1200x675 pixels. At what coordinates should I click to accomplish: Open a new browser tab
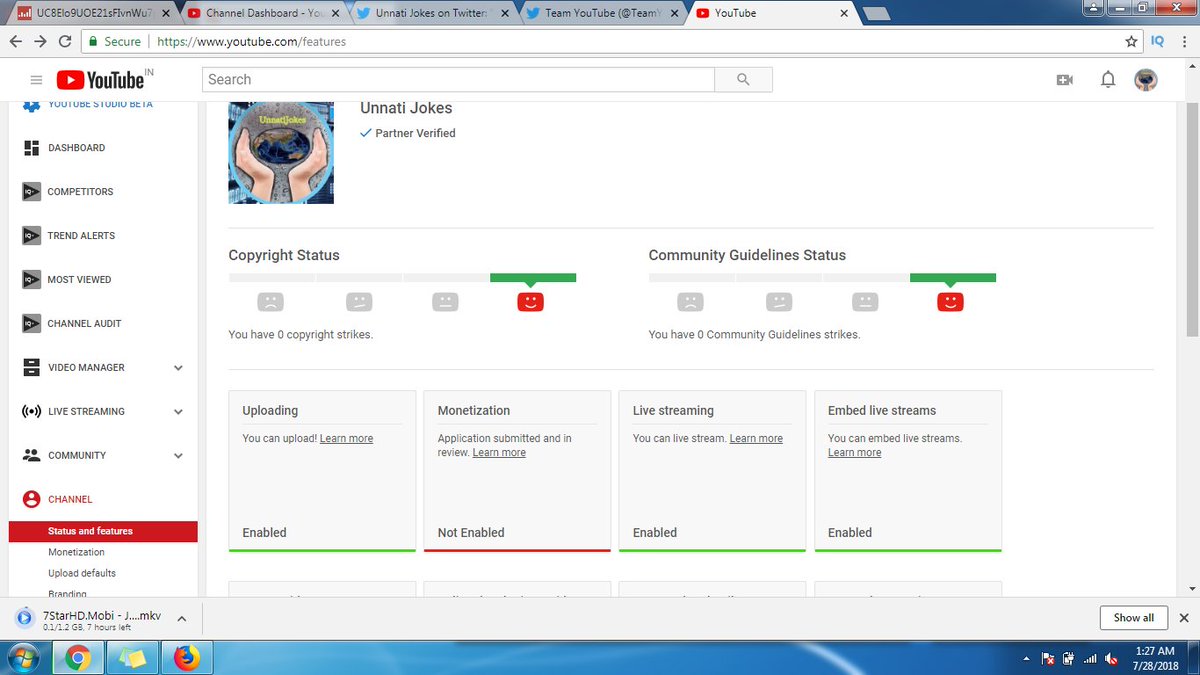(876, 14)
